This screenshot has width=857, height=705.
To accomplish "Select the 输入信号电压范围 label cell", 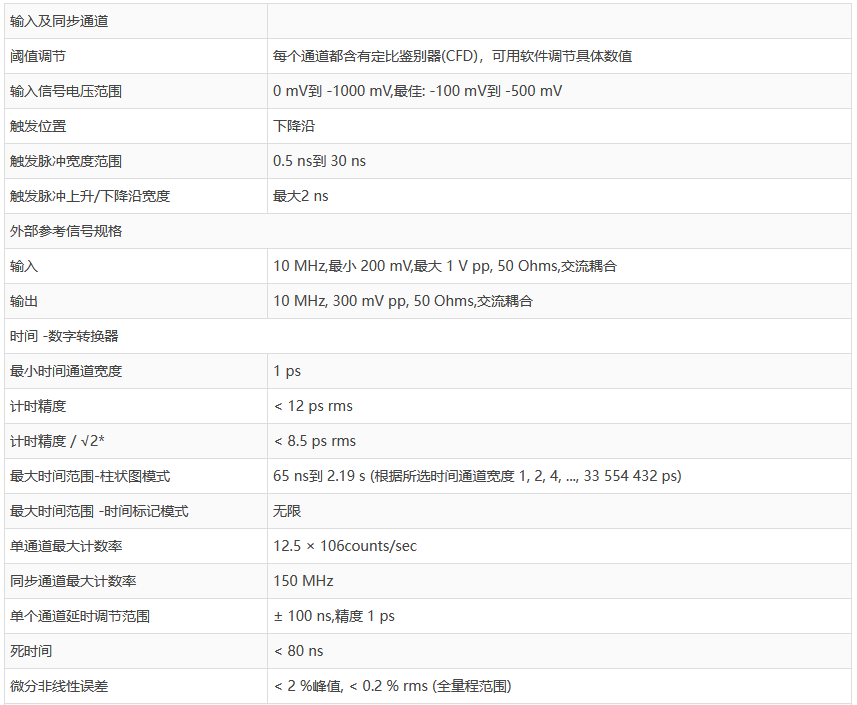I will pyautogui.click(x=66, y=91).
